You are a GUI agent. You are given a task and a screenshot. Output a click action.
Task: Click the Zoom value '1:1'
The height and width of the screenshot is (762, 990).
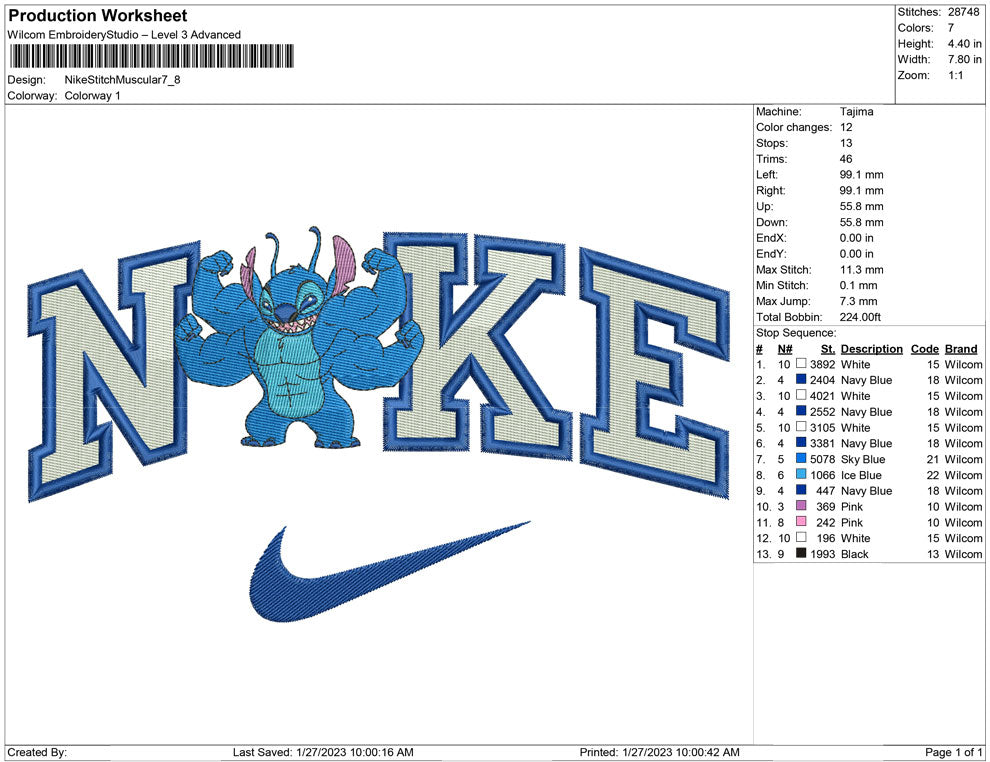coord(955,75)
